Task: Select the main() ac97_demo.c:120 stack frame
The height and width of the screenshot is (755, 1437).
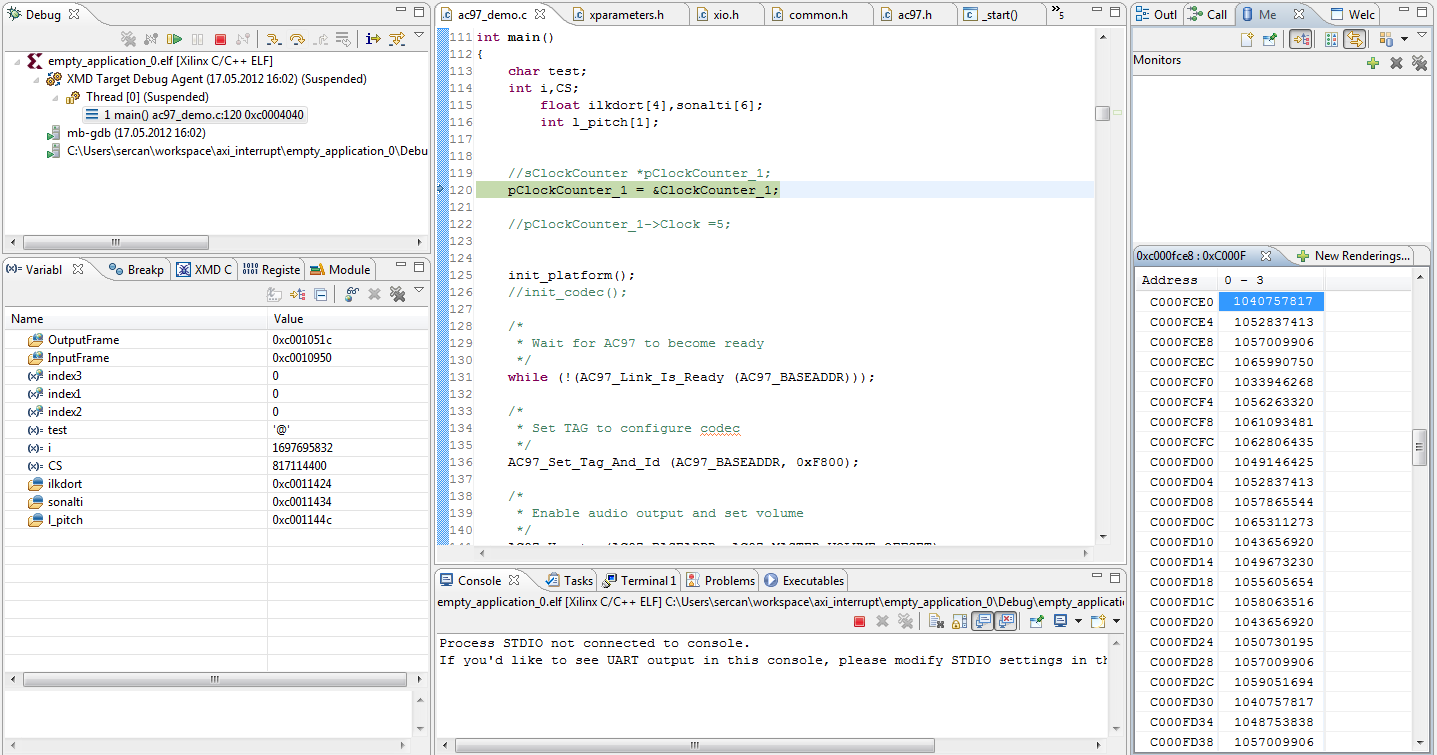Action: pos(196,115)
